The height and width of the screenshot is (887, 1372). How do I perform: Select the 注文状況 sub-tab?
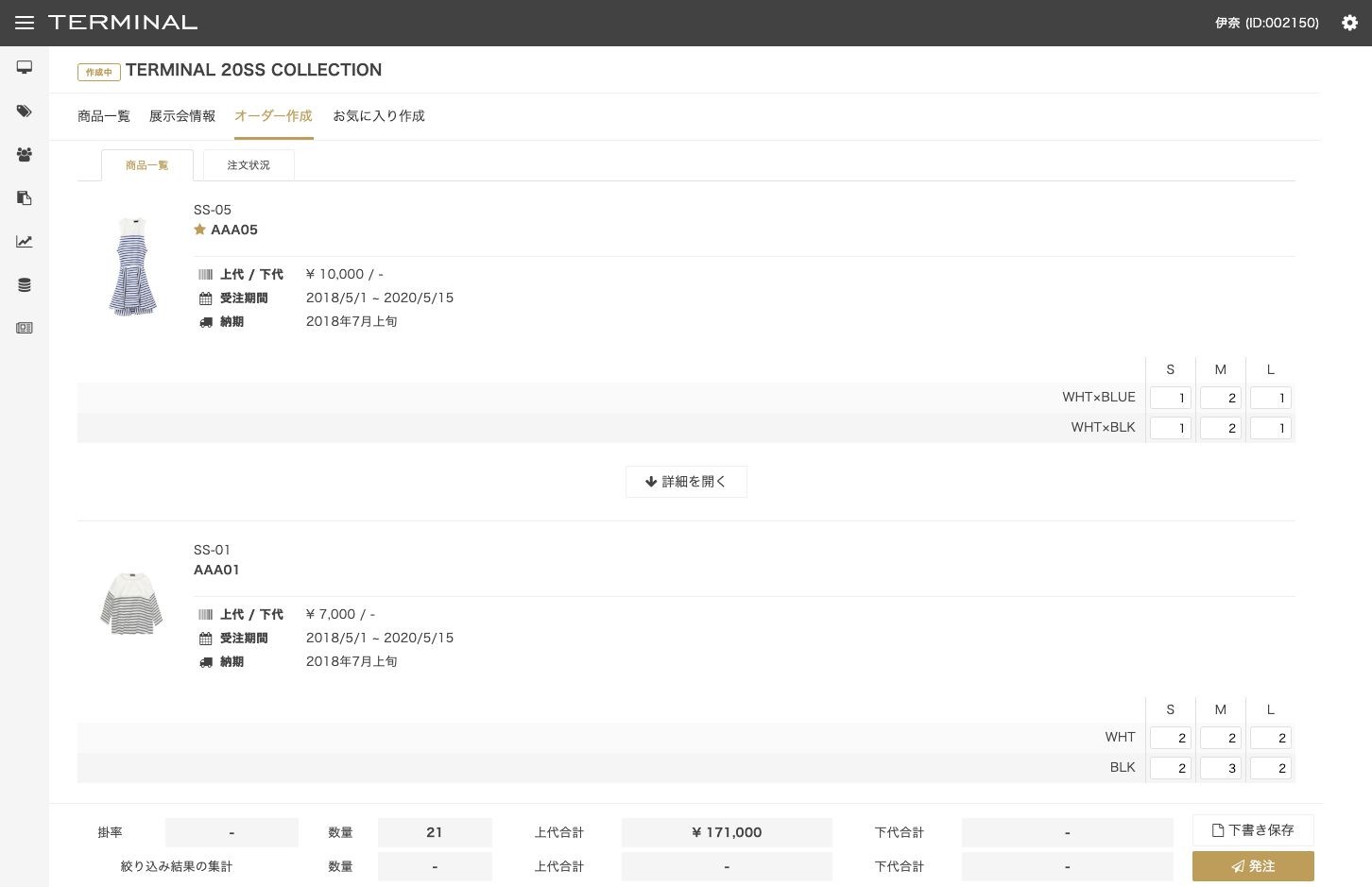click(249, 165)
